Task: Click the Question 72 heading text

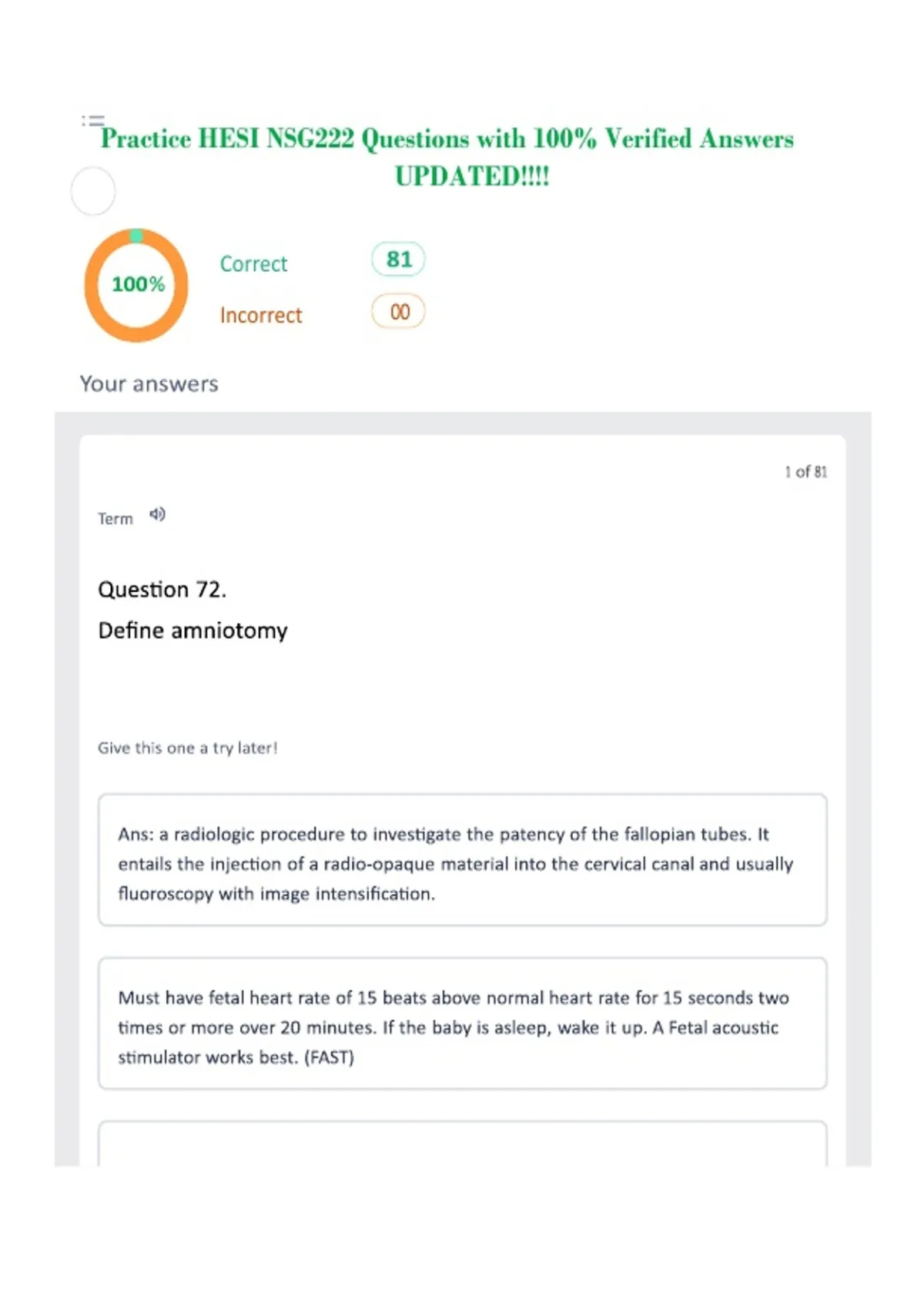Action: (x=162, y=590)
